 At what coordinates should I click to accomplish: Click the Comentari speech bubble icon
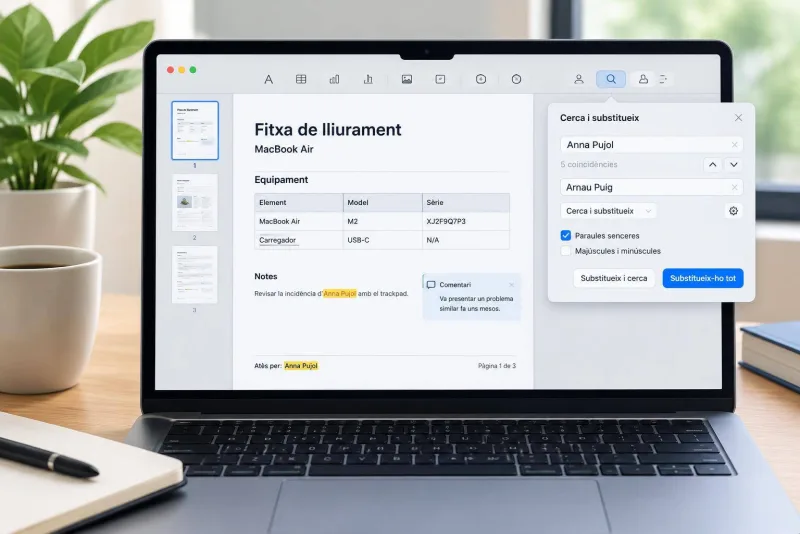pos(431,285)
